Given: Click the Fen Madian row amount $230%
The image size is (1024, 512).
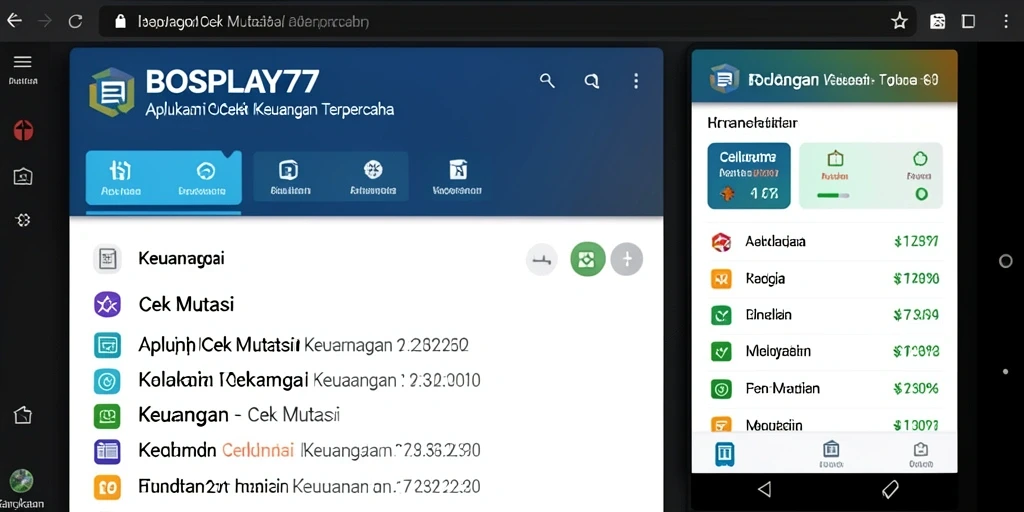Looking at the screenshot, I should point(916,389).
